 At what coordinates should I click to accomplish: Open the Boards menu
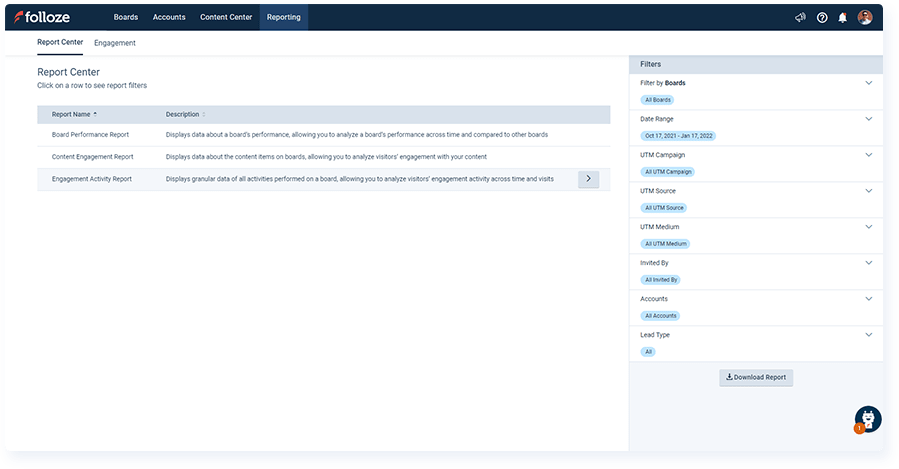[126, 17]
